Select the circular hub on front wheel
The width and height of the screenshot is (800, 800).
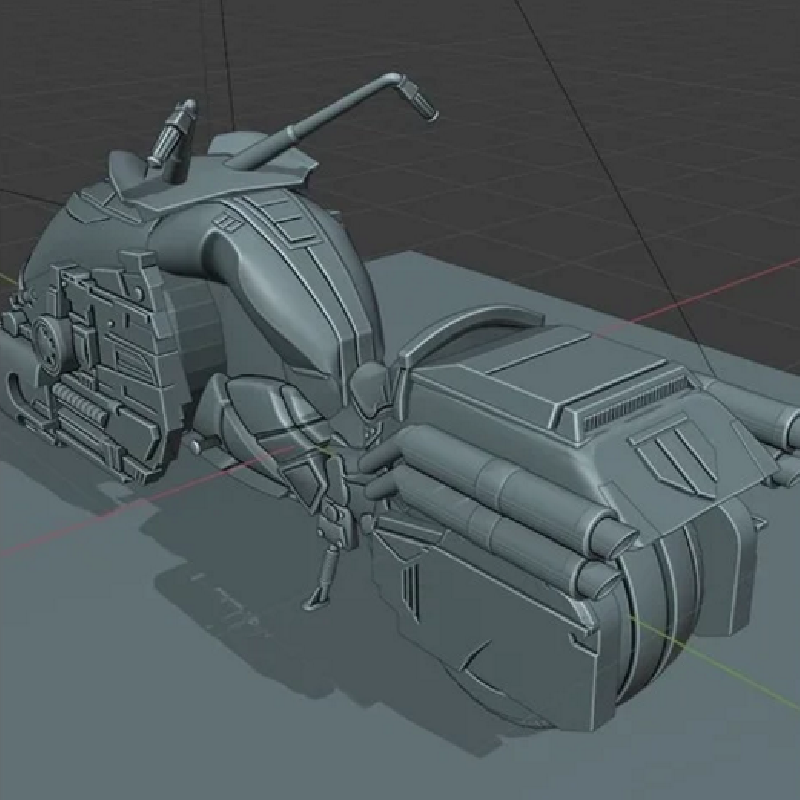46,335
